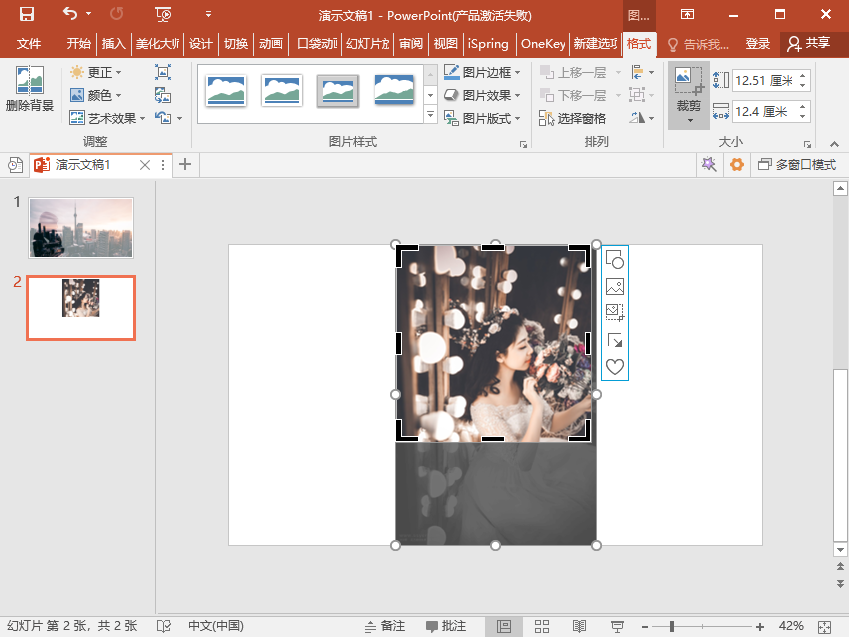Viewport: 849px width, 637px height.
Task: Click the Login (登录) button
Action: coord(758,44)
